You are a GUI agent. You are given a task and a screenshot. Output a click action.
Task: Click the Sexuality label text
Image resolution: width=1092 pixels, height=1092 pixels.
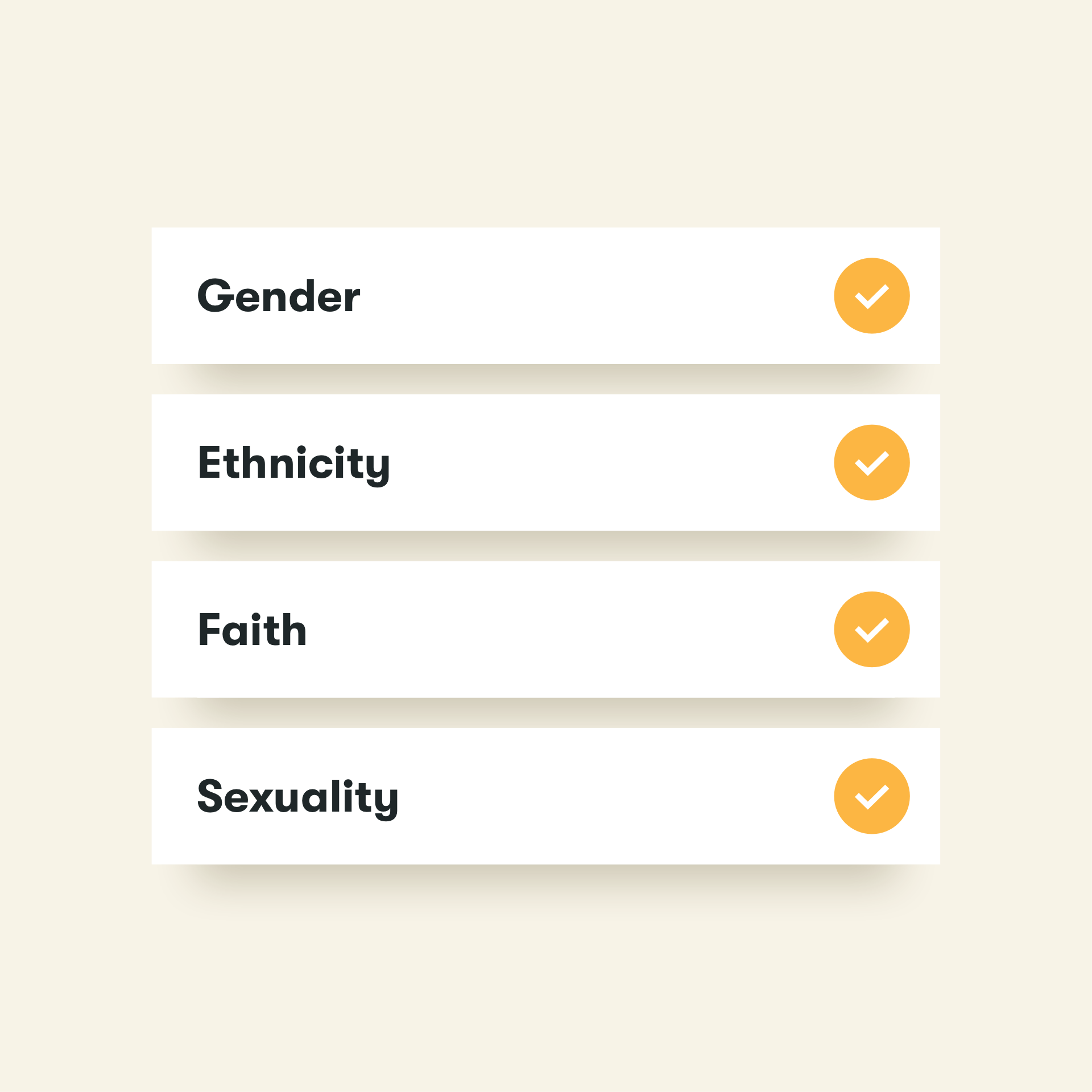297,797
